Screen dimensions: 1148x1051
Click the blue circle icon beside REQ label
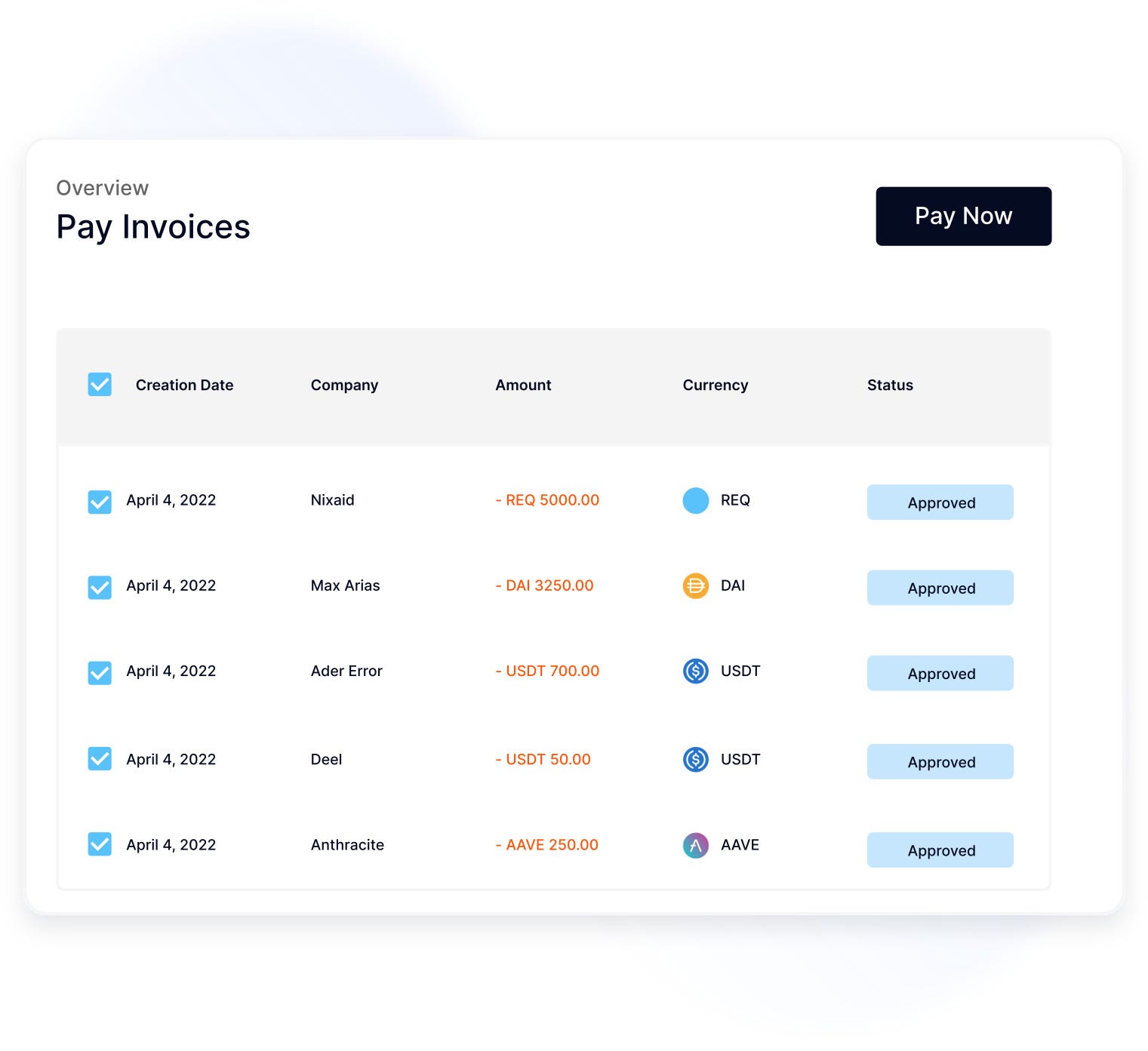coord(694,500)
